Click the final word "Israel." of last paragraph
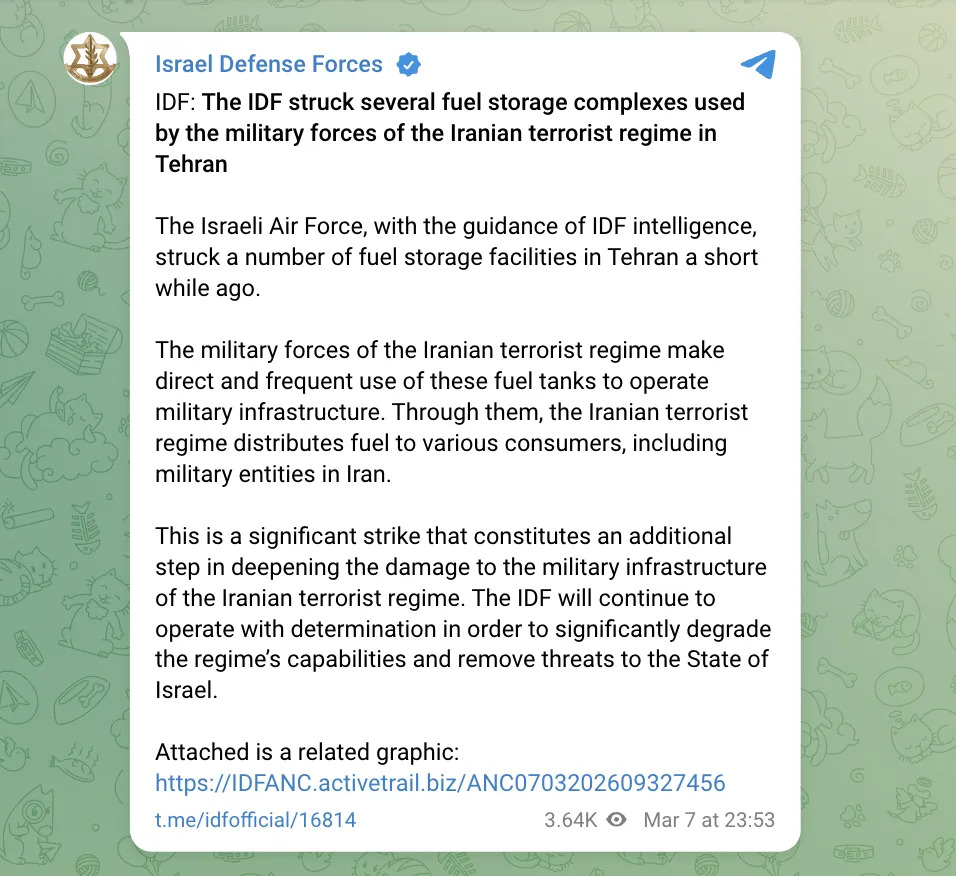Screen dimensions: 956x876 (186, 691)
